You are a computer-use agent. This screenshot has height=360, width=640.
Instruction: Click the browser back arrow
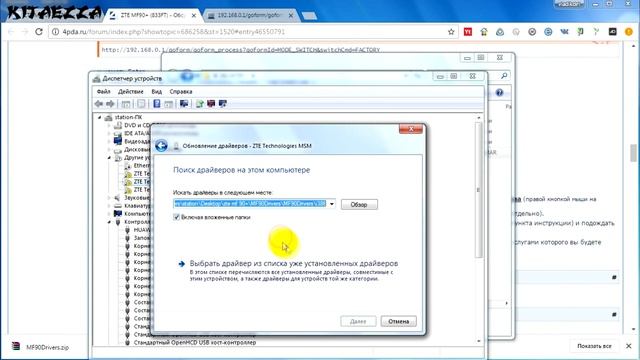[x=11, y=31]
